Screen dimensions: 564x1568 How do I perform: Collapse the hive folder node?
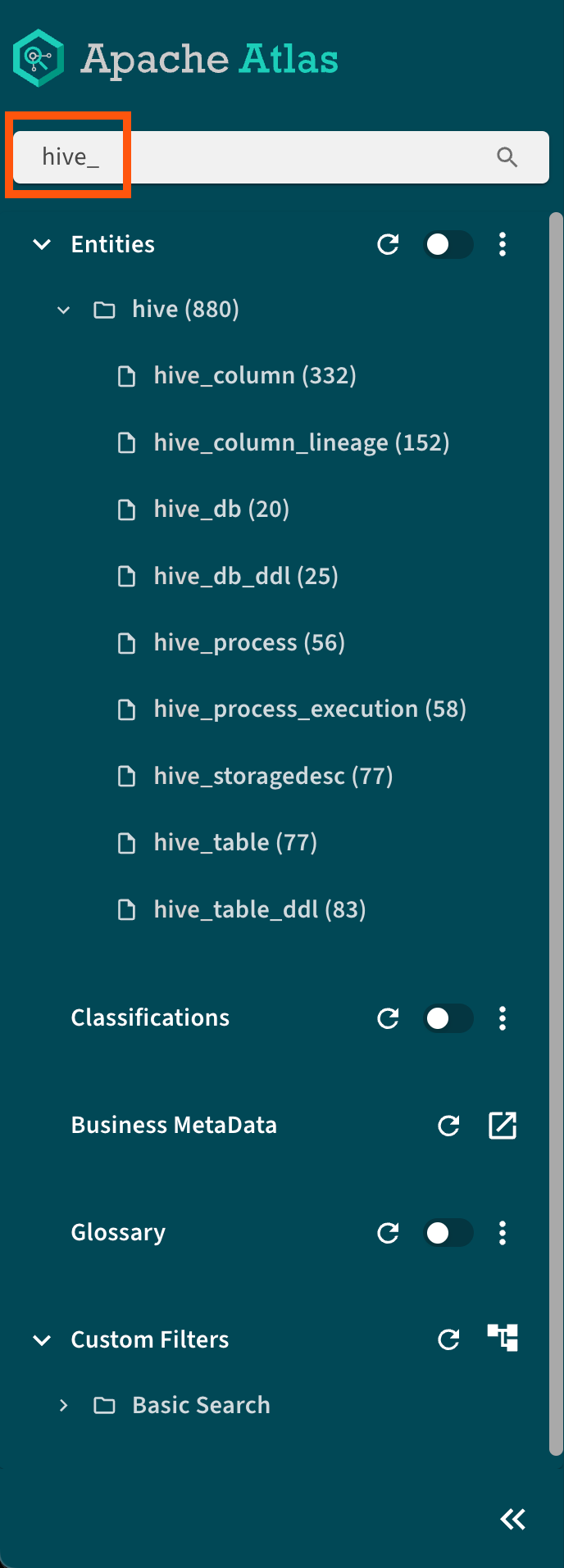[x=64, y=310]
